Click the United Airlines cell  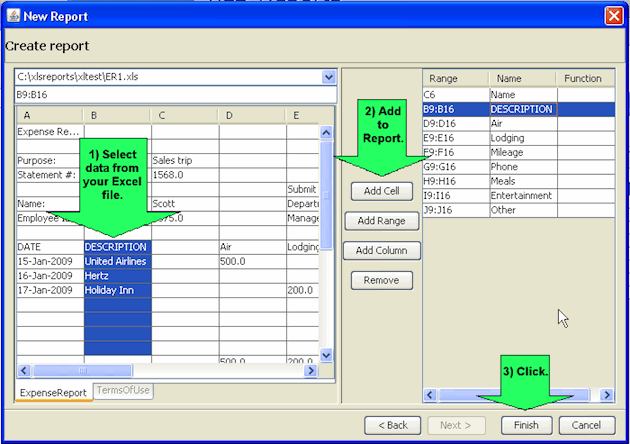click(117, 262)
